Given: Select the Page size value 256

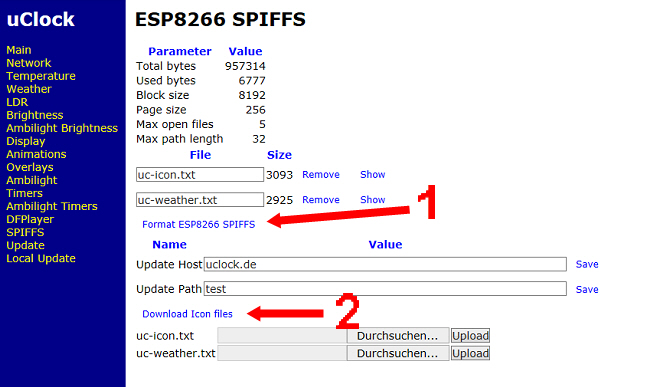Looking at the screenshot, I should 255,110.
